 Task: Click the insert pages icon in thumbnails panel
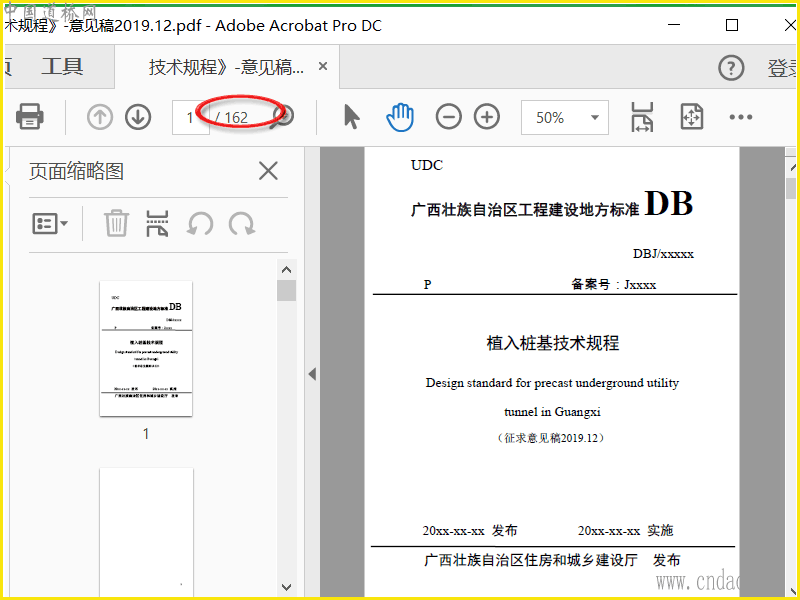pyautogui.click(x=157, y=223)
